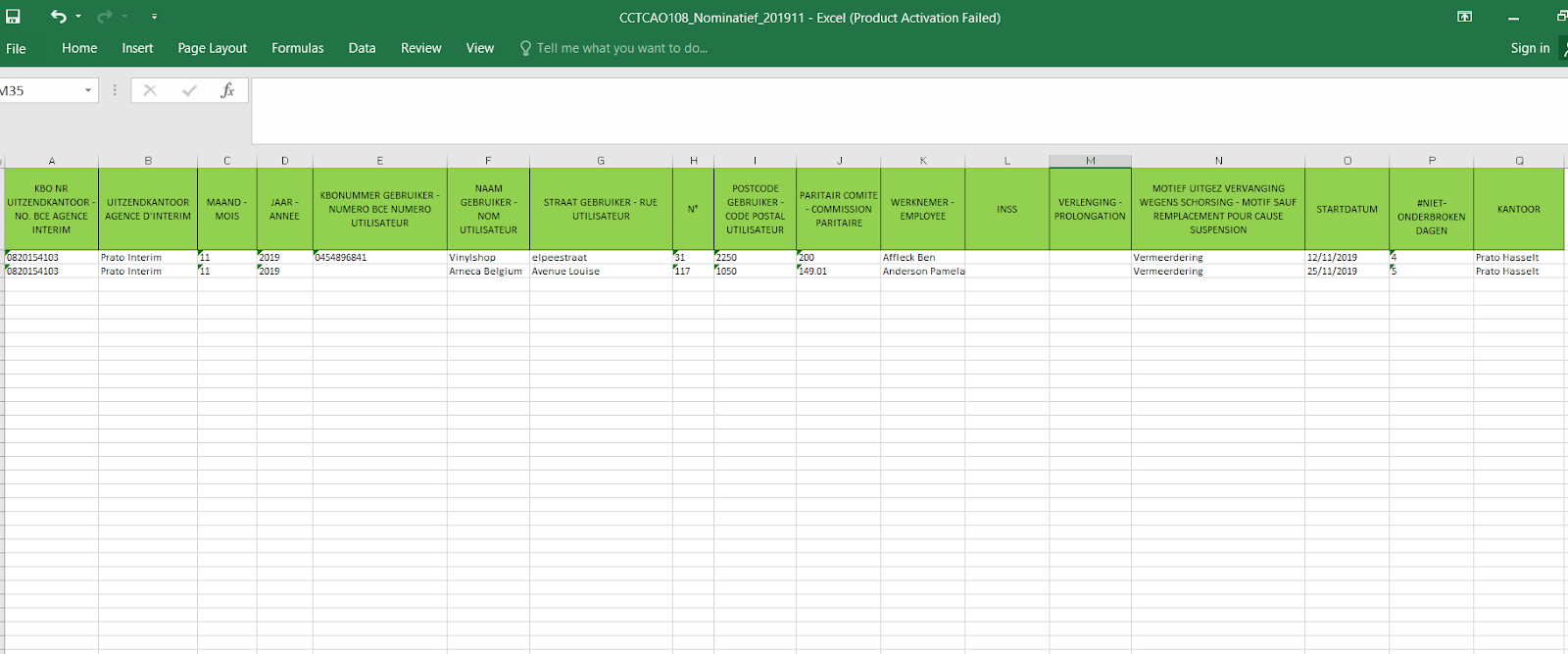Select the Anderson Pamela cell
1568x654 pixels.
(x=922, y=271)
